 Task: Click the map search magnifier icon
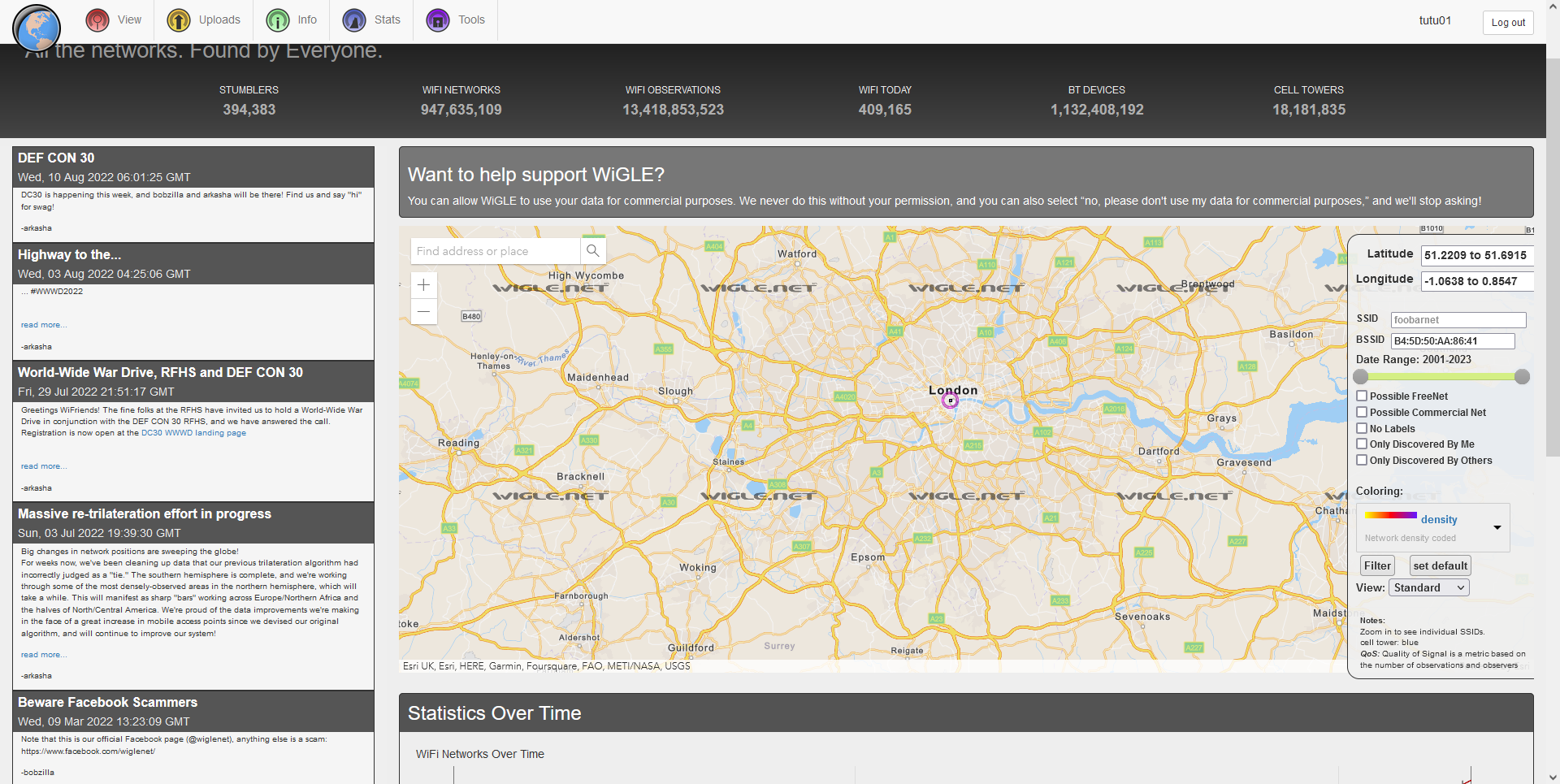coord(593,251)
